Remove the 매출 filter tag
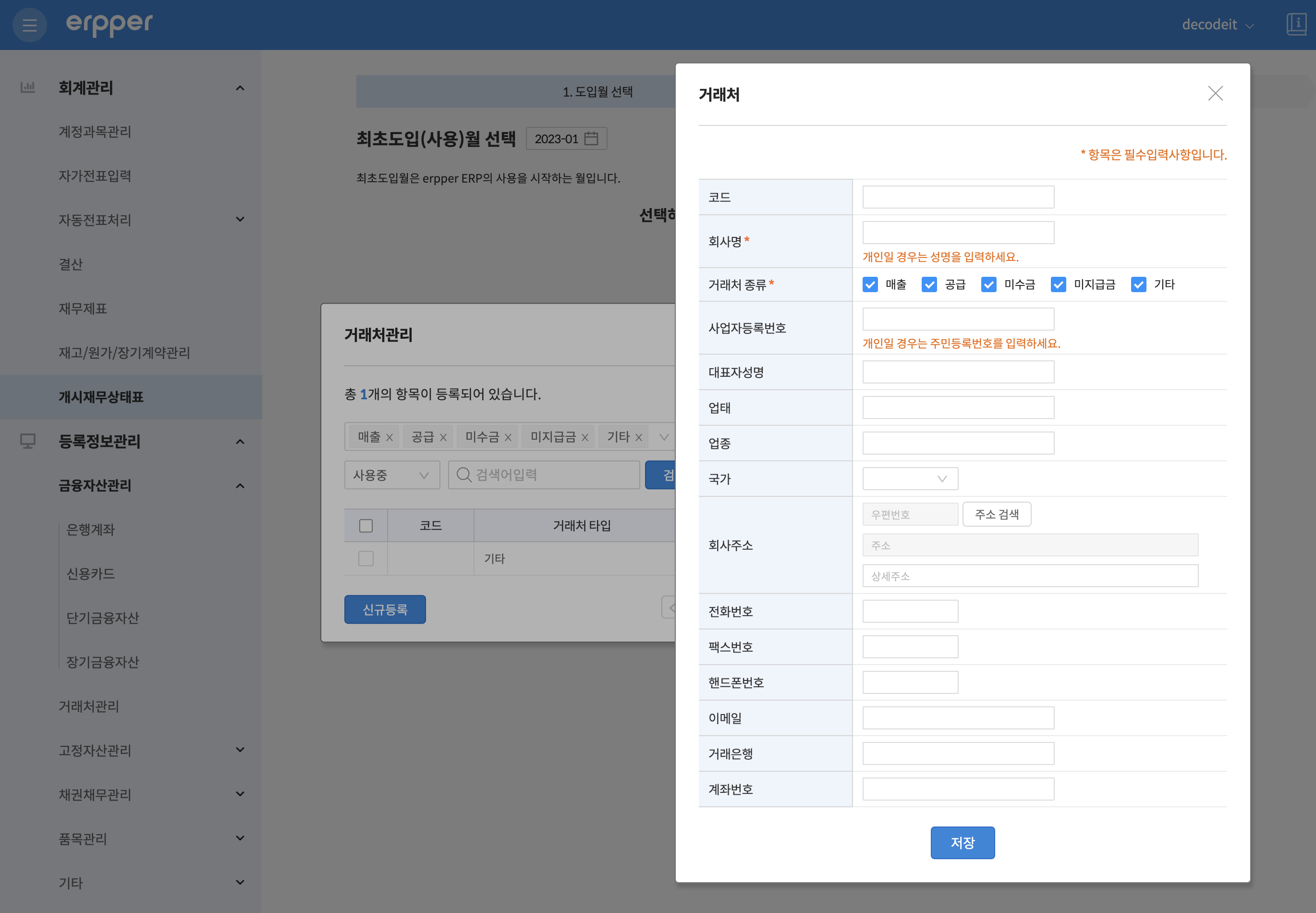 tap(390, 438)
